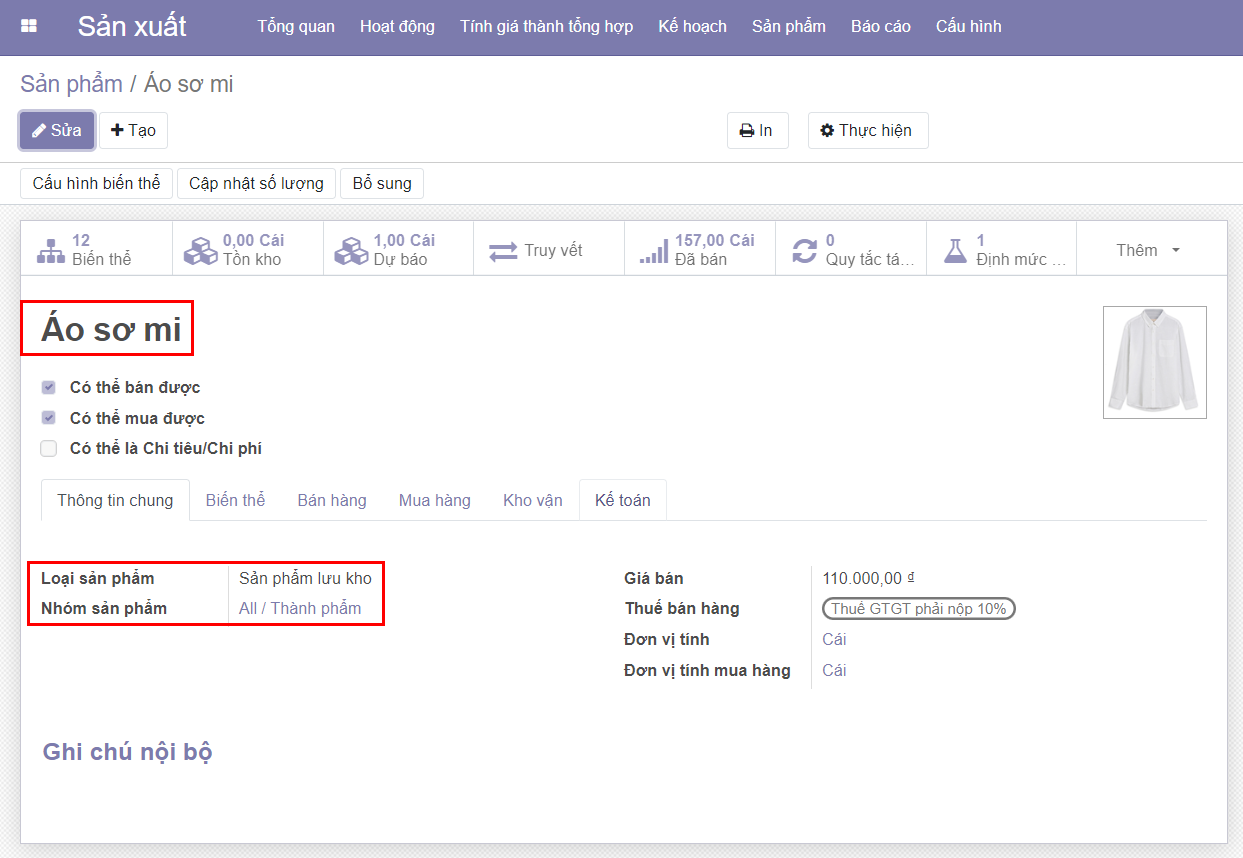Click 'Thuế GTGT phải nộp 10%' tax tag
The height and width of the screenshot is (858, 1243).
(918, 609)
